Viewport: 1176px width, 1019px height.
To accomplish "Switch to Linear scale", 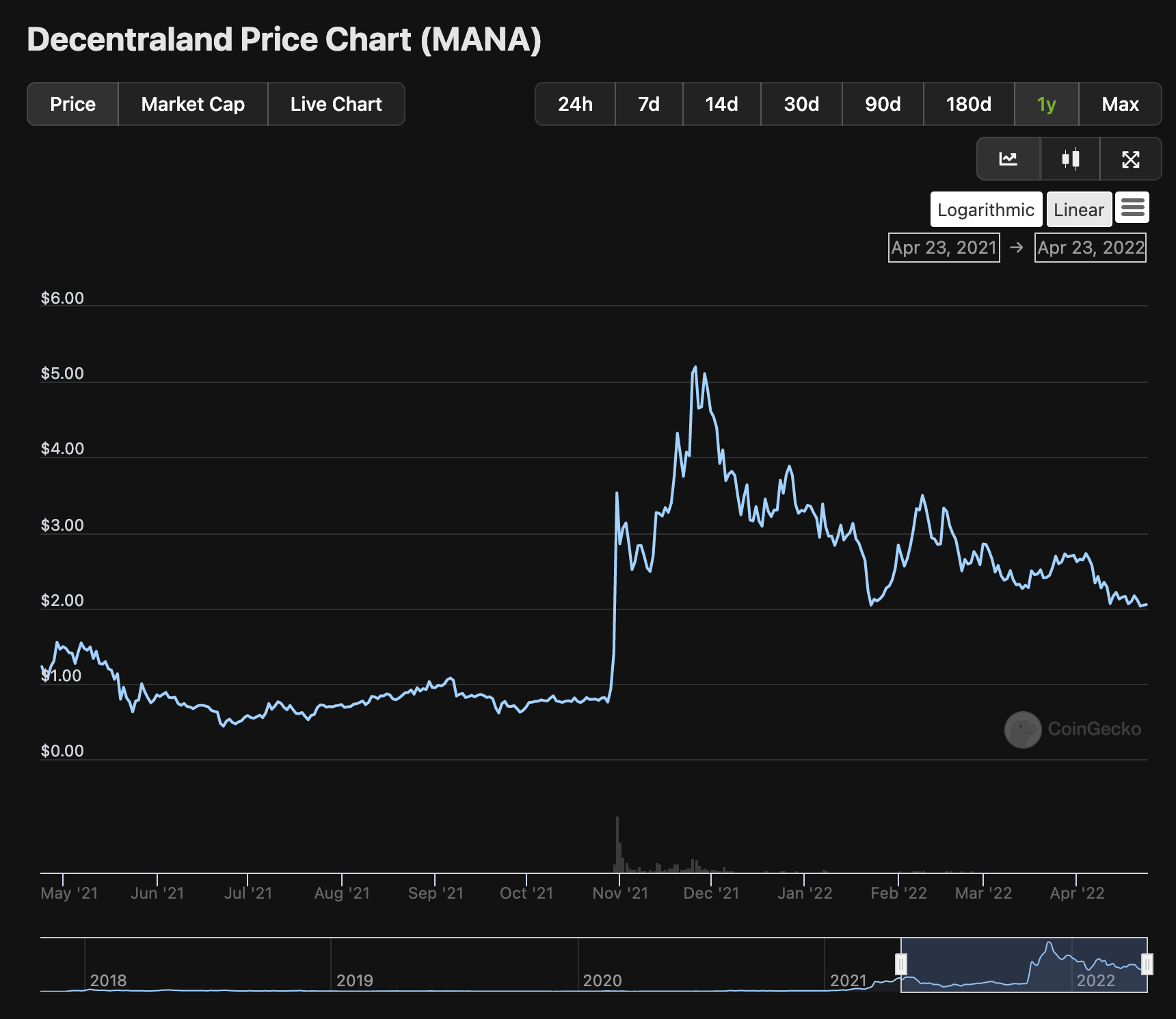I will tap(1079, 209).
